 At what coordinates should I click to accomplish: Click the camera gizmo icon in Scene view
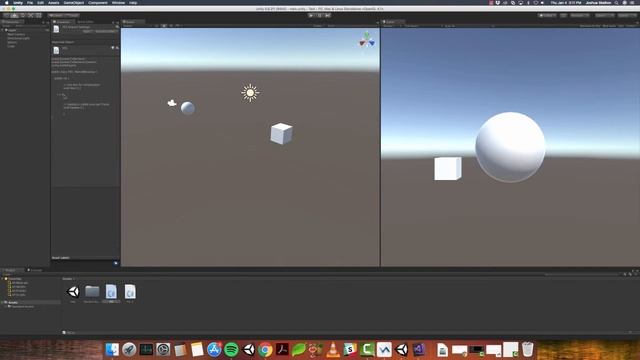172,103
